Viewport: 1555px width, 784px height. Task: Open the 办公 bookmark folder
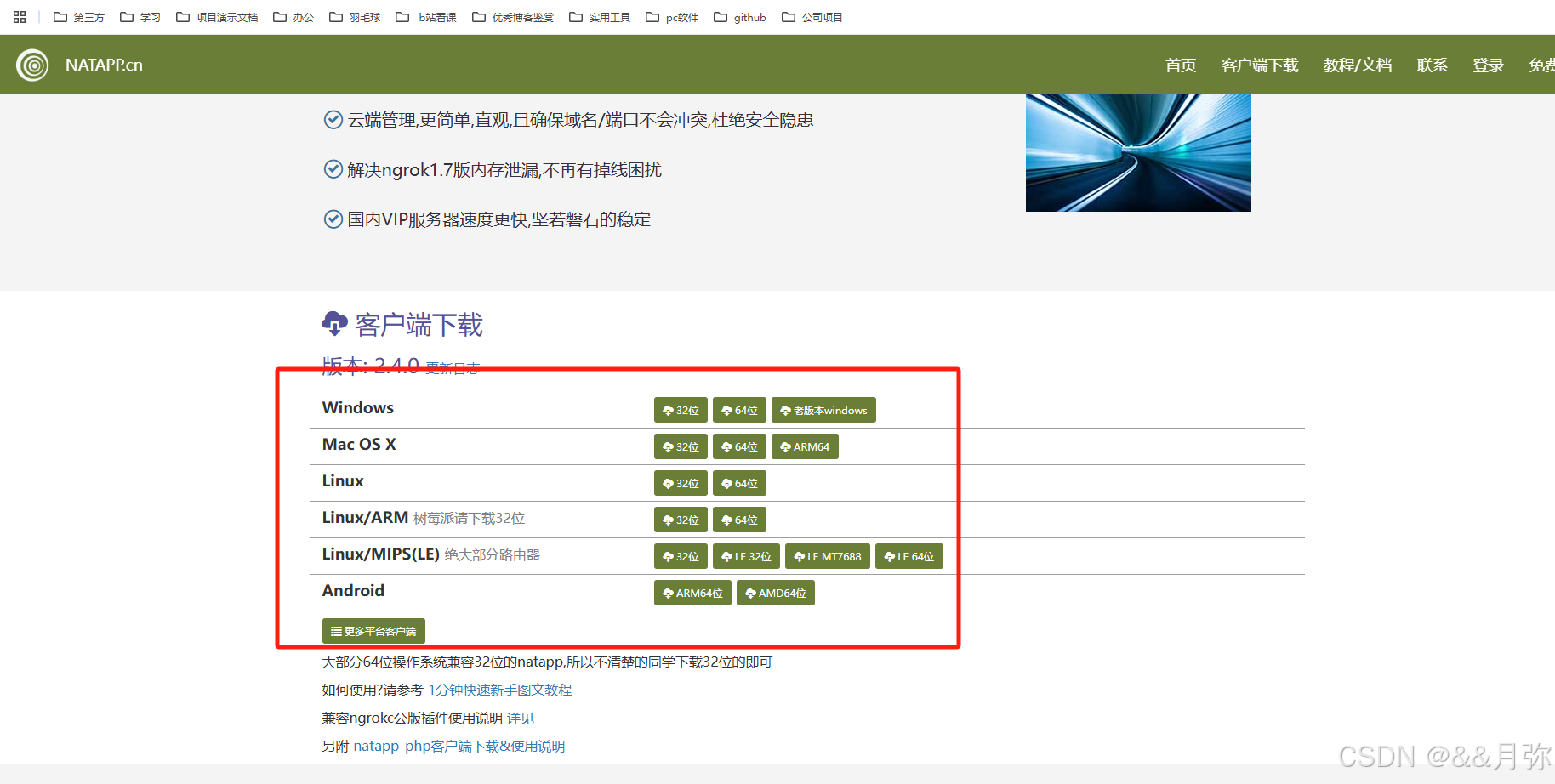click(293, 17)
